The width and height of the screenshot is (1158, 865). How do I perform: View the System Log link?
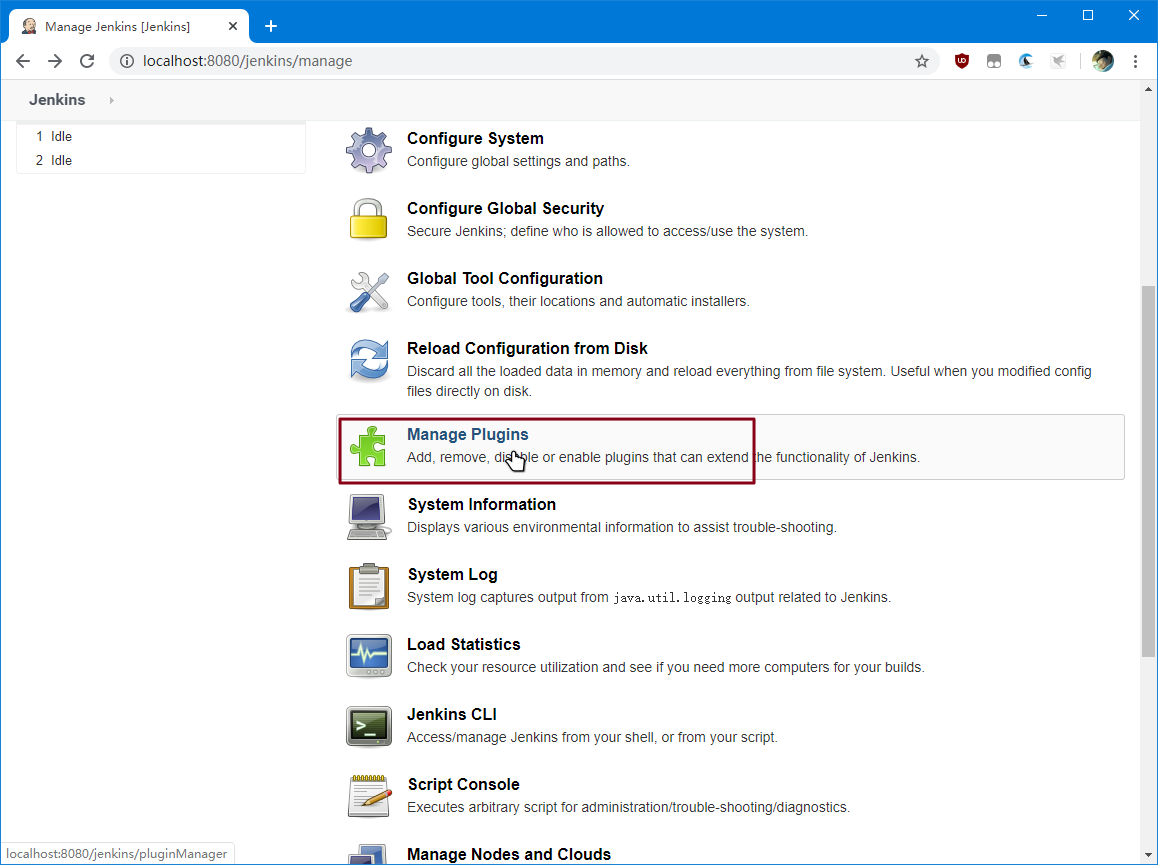[452, 575]
